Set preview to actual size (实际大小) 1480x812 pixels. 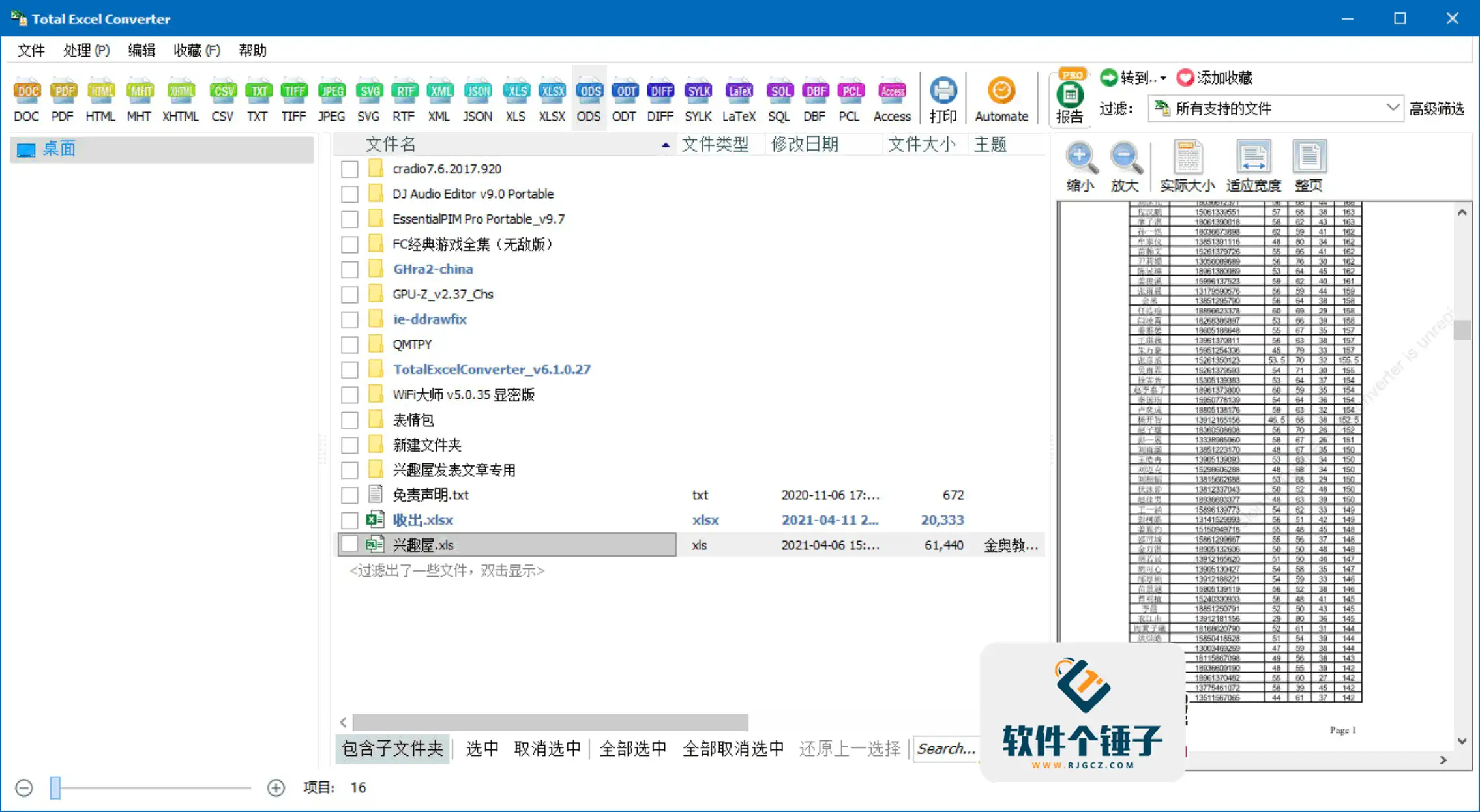tap(1187, 167)
